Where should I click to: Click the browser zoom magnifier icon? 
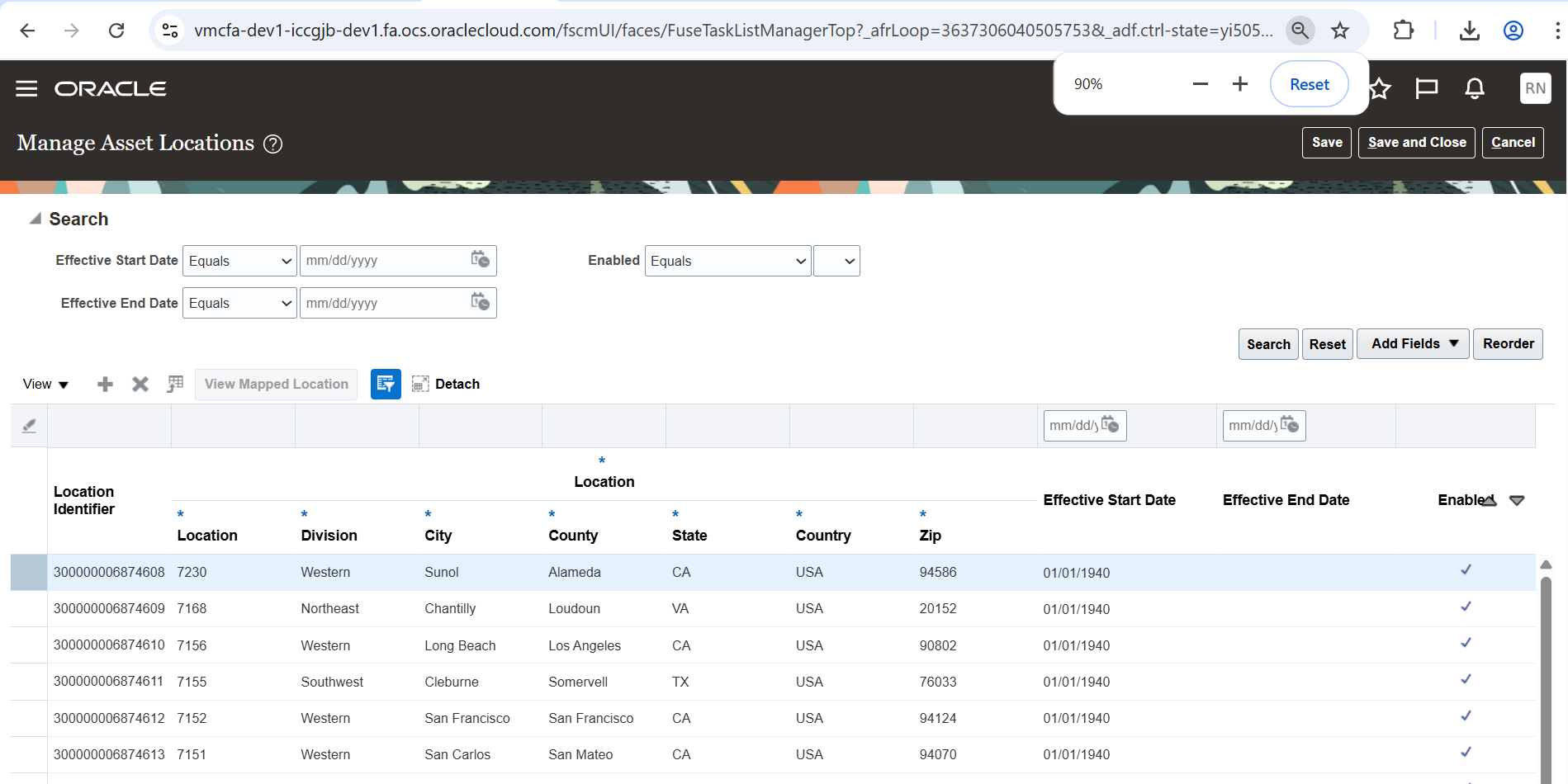pos(1300,31)
